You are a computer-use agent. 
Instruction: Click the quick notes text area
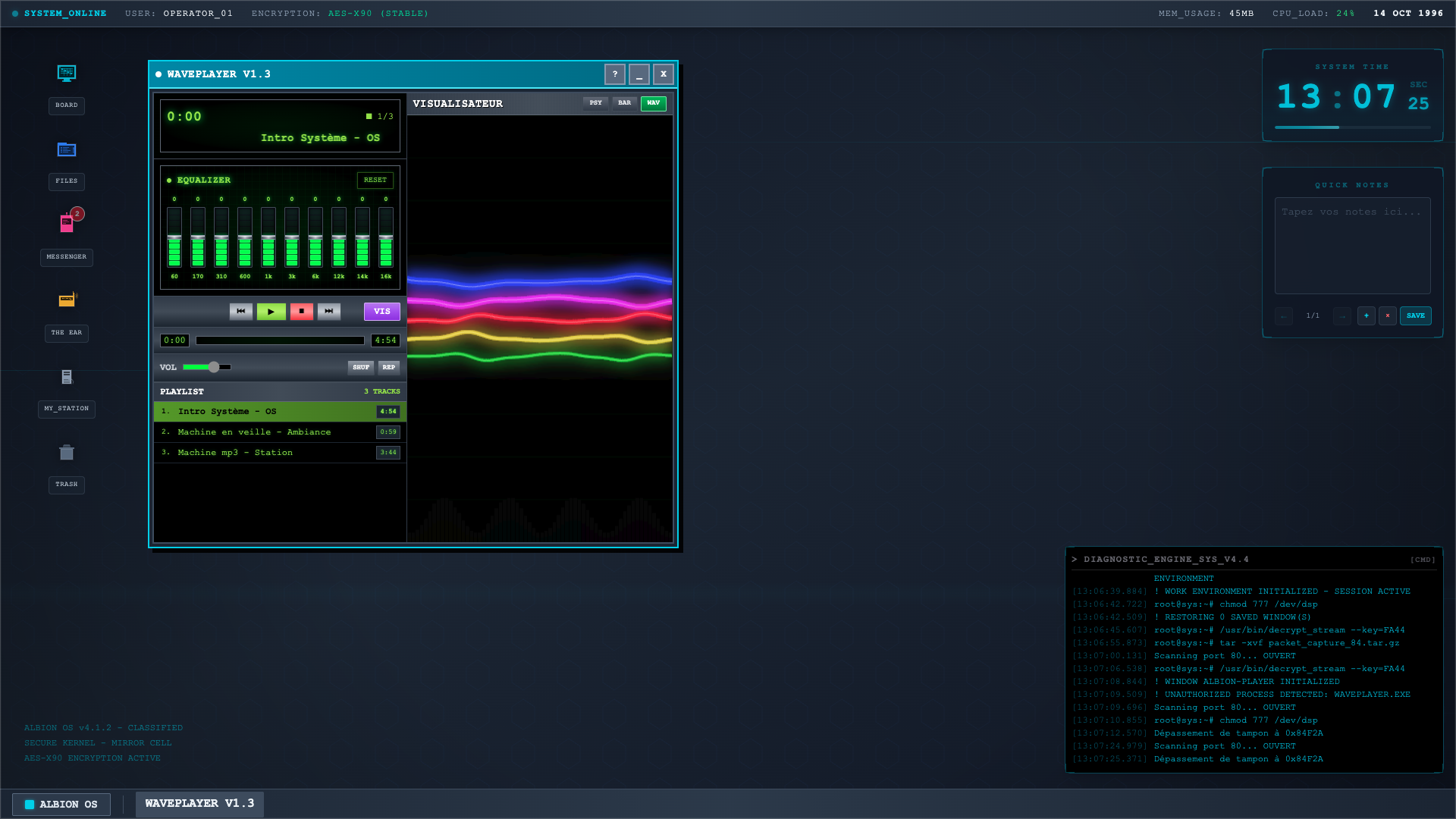click(1352, 246)
